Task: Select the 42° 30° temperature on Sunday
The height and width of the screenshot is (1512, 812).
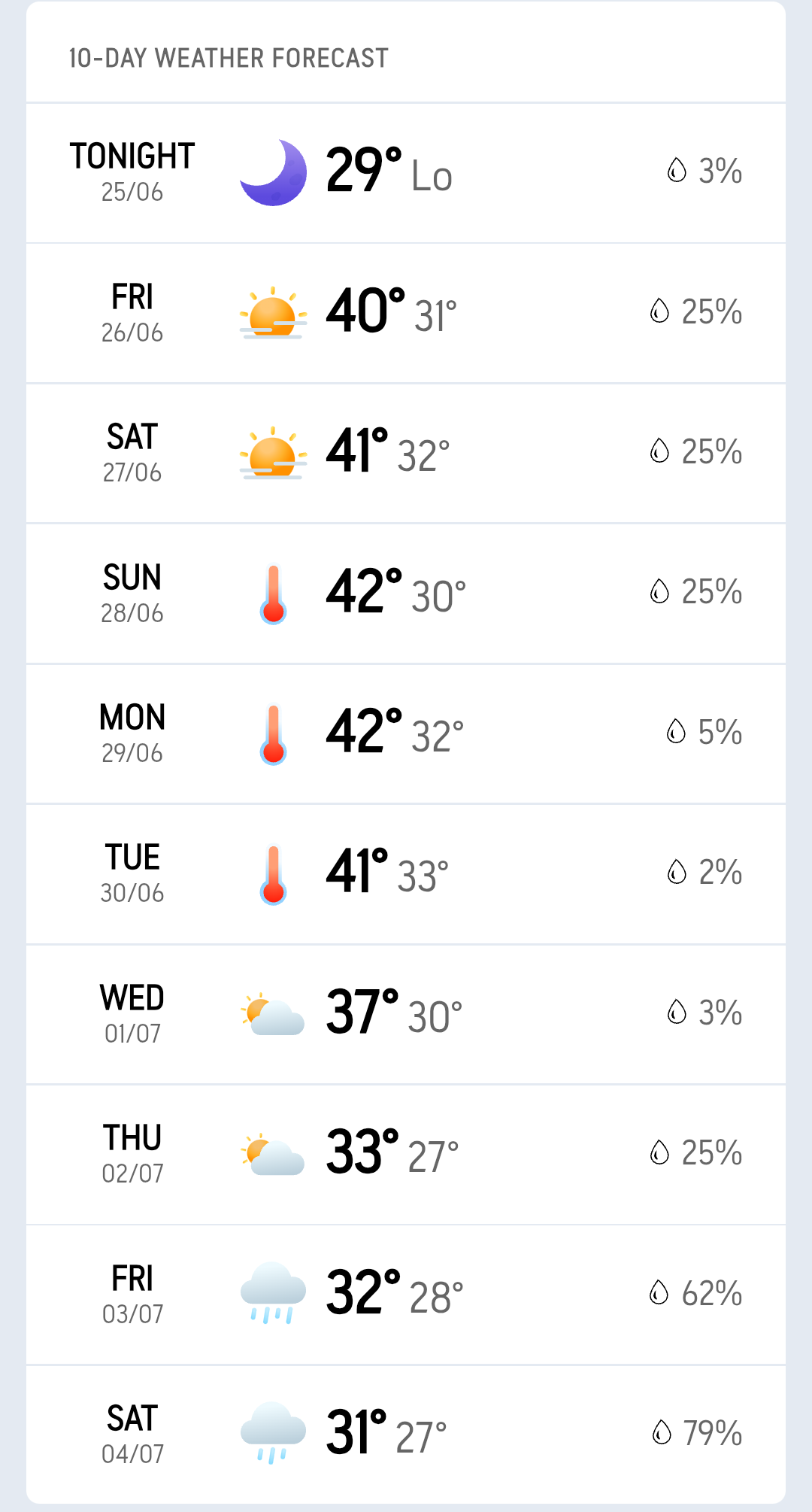Action: [x=396, y=592]
